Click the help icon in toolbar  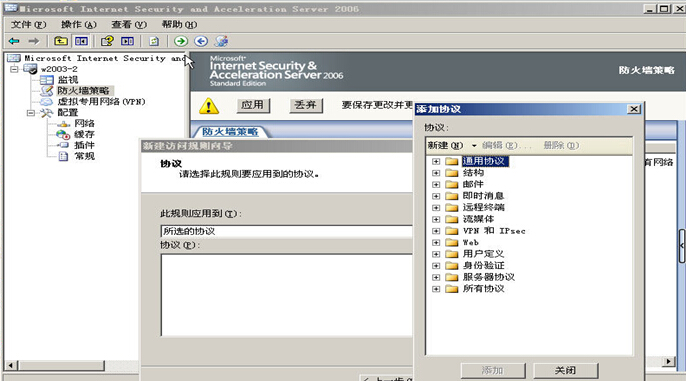[x=107, y=41]
